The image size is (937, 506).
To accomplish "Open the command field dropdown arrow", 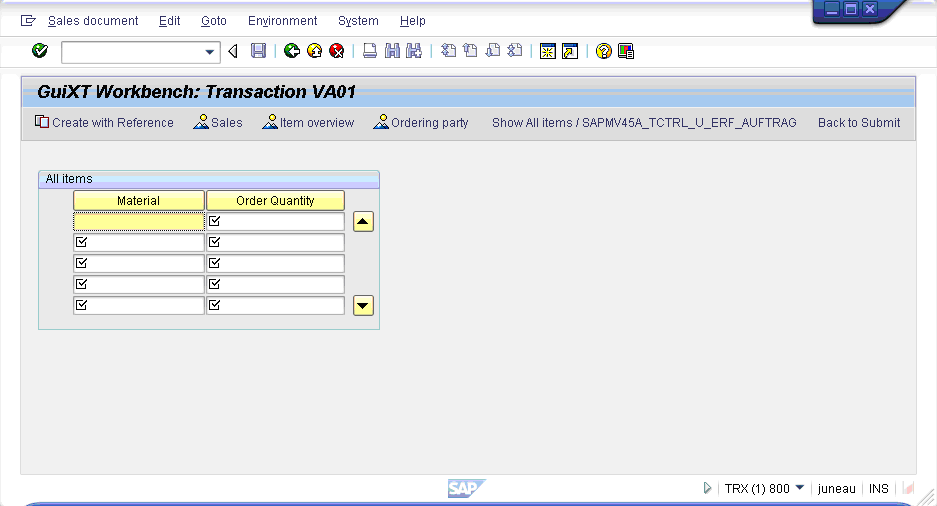I will tap(210, 52).
